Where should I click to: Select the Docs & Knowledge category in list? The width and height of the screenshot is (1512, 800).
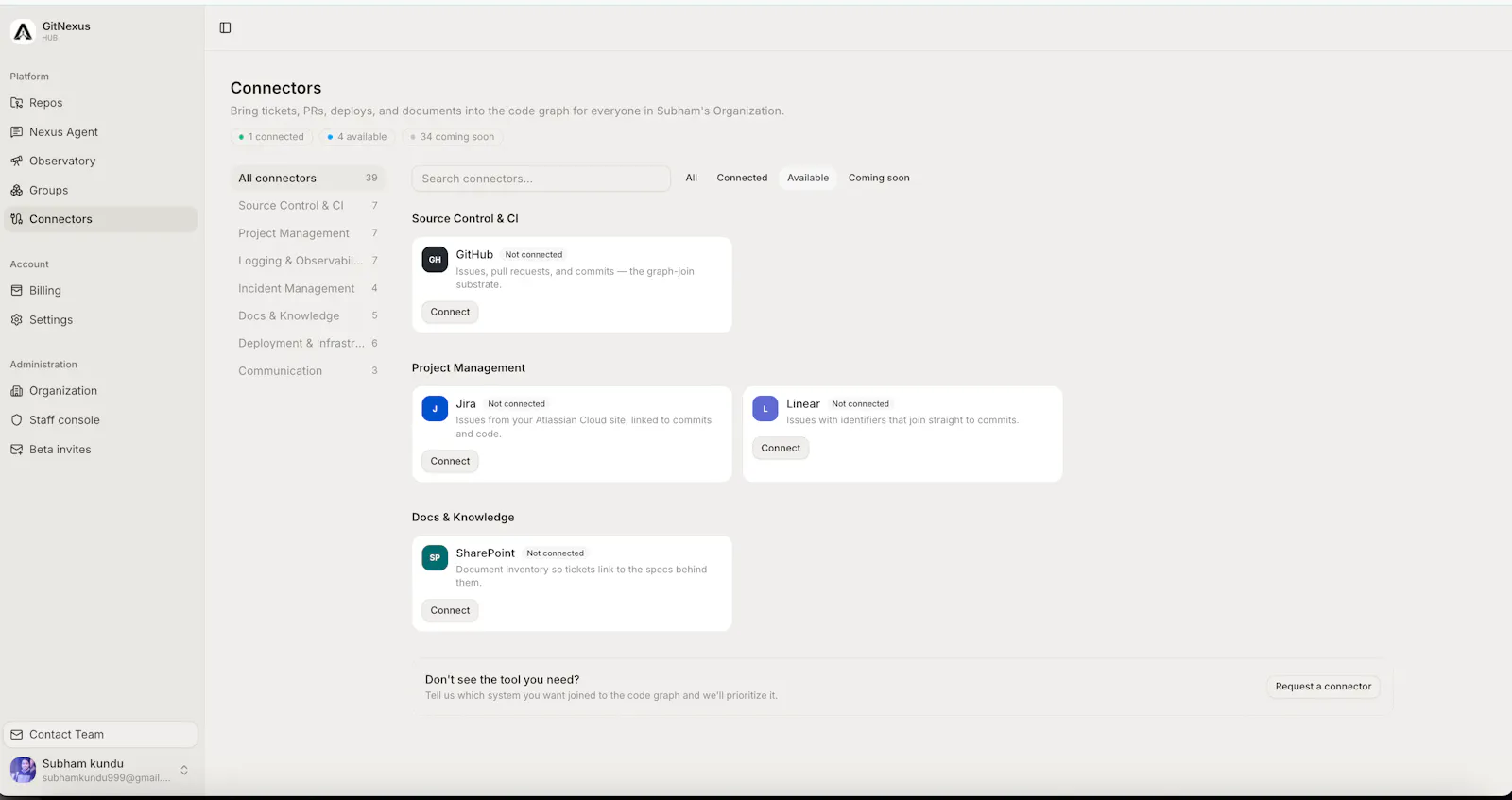click(308, 315)
